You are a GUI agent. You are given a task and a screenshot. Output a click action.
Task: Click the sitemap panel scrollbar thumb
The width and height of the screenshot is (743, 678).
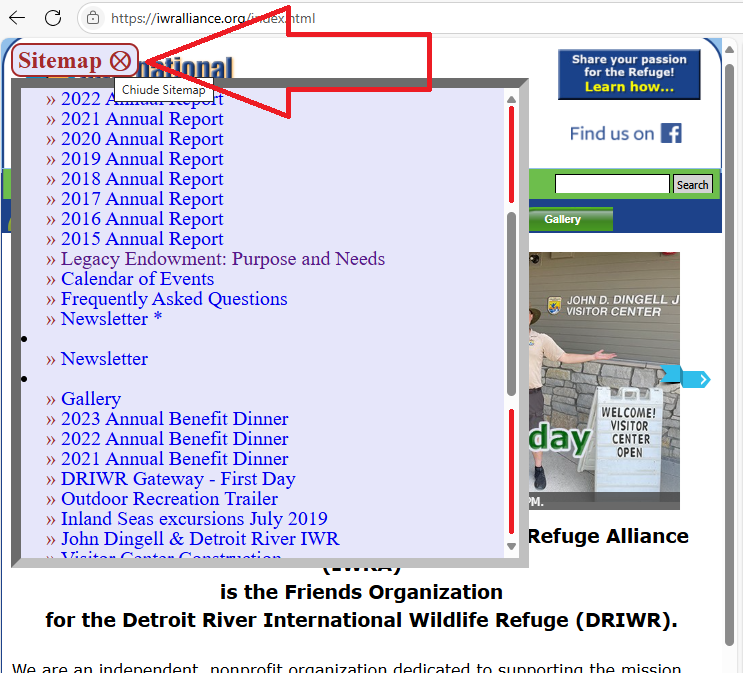click(x=511, y=303)
